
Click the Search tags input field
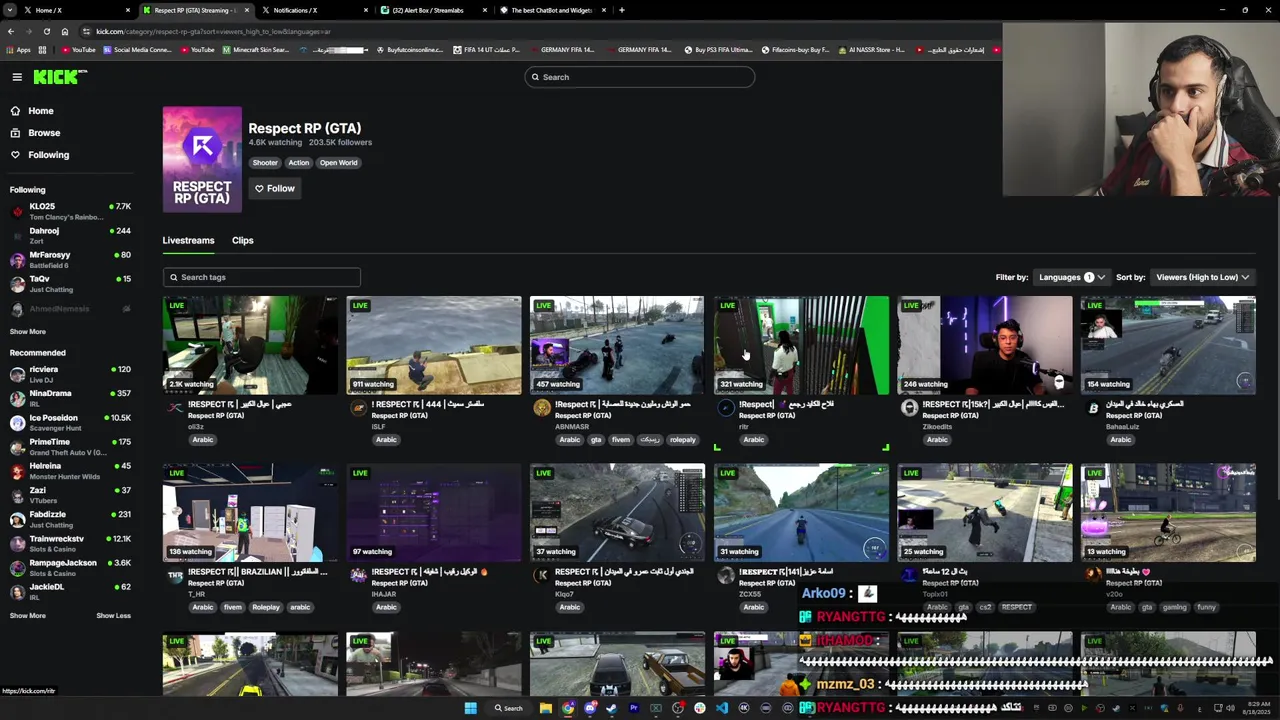pos(261,277)
